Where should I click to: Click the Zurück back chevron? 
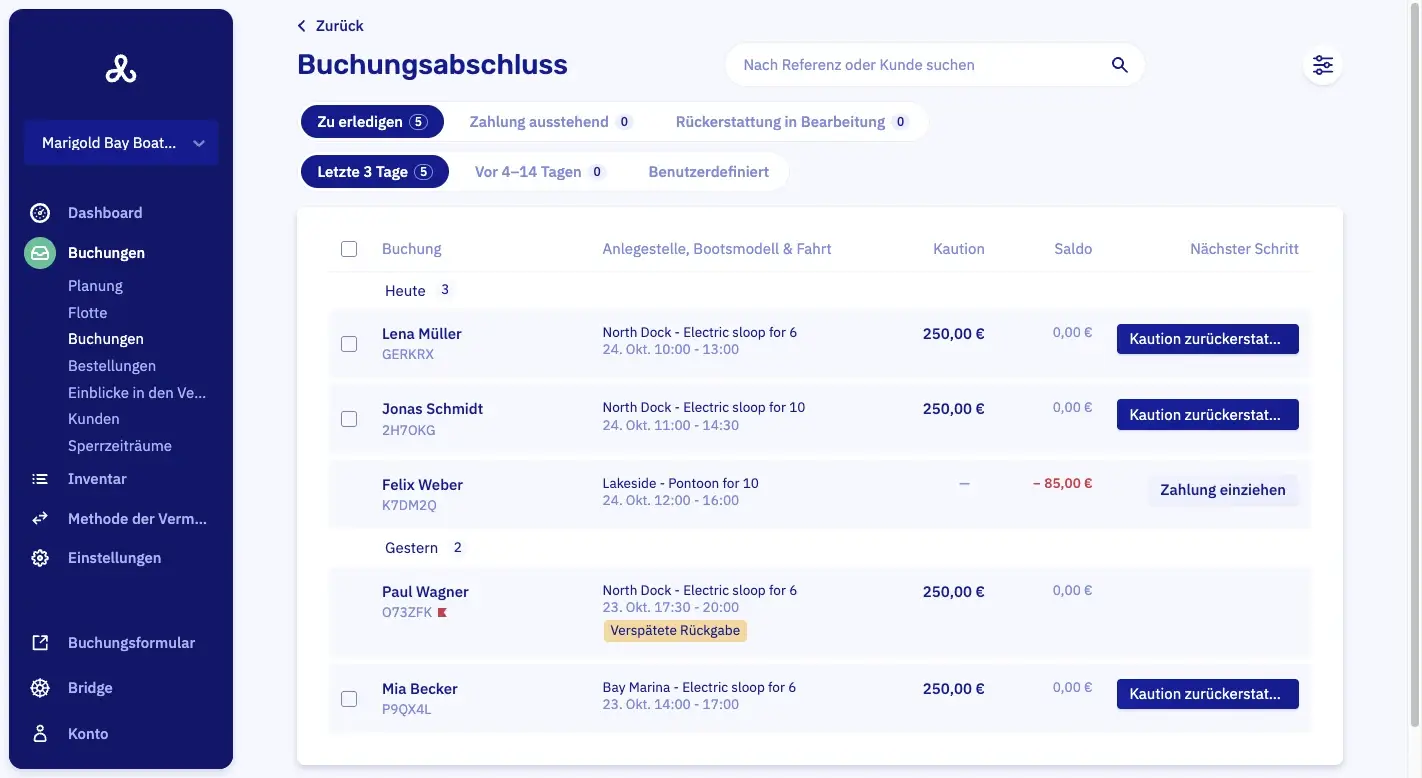pos(302,26)
